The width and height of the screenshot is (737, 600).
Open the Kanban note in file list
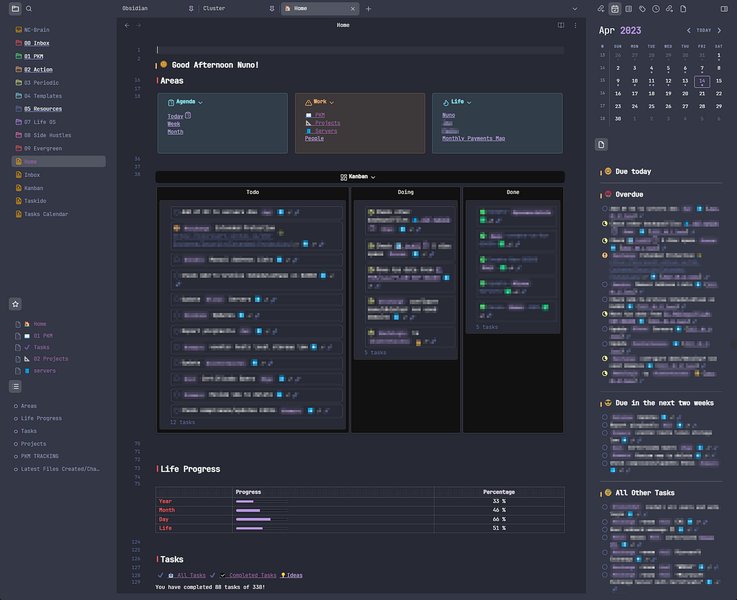pos(33,188)
